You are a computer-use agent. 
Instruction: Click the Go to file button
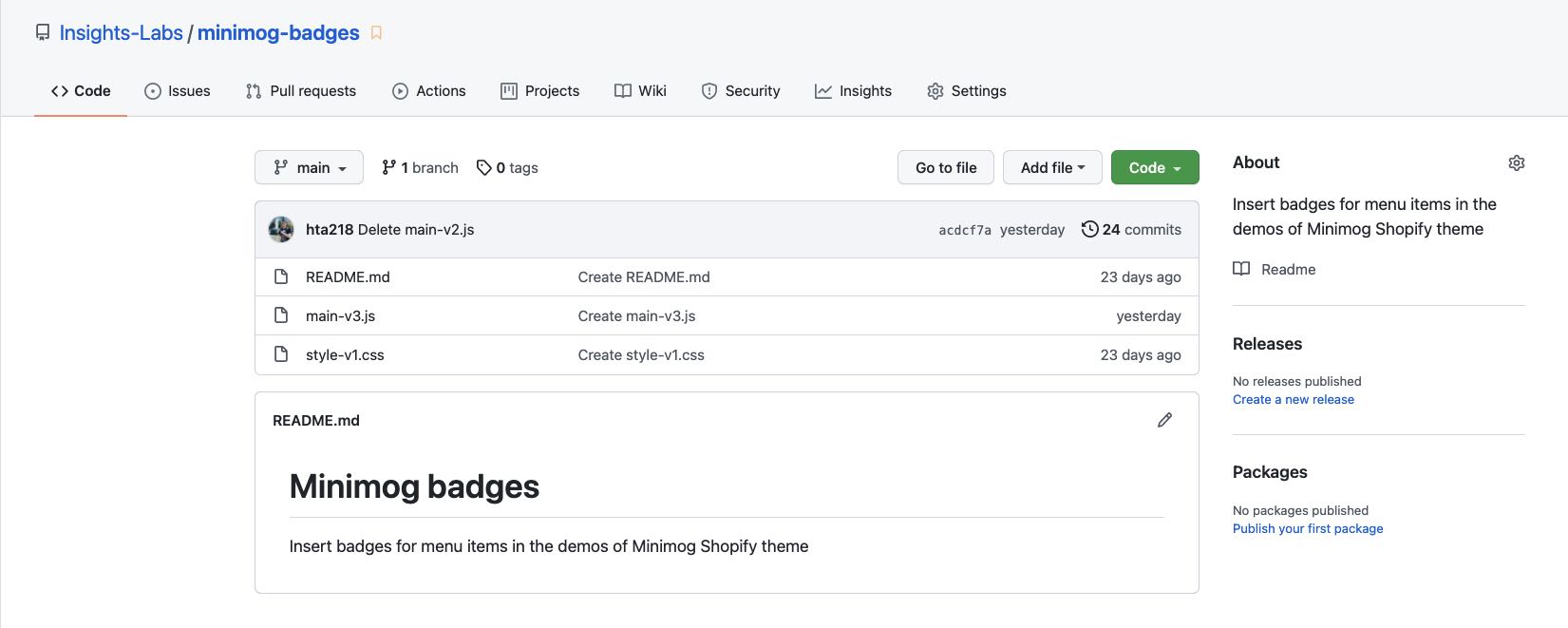[946, 167]
